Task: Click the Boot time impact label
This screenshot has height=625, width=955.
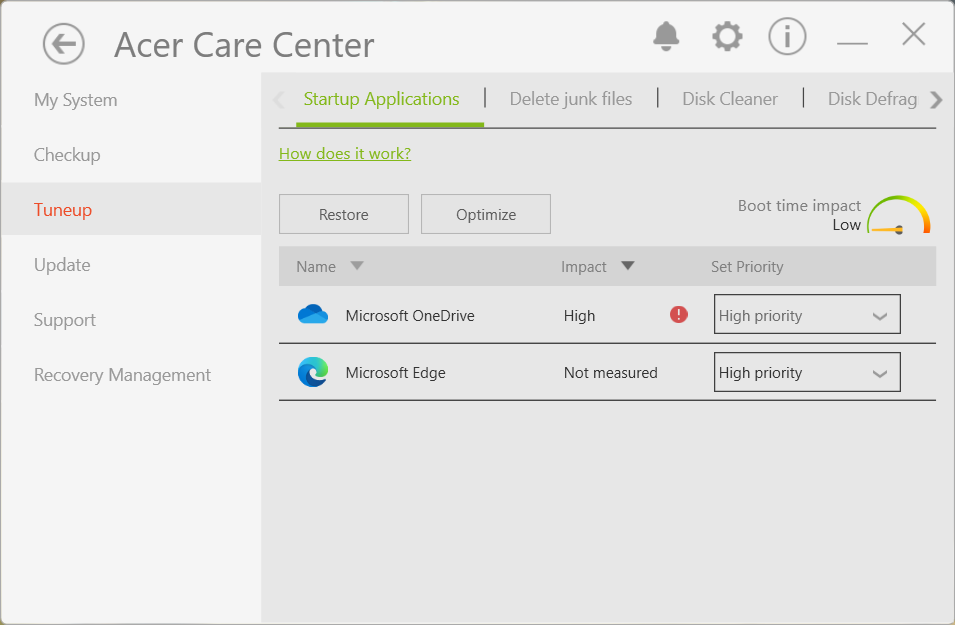Action: [799, 205]
